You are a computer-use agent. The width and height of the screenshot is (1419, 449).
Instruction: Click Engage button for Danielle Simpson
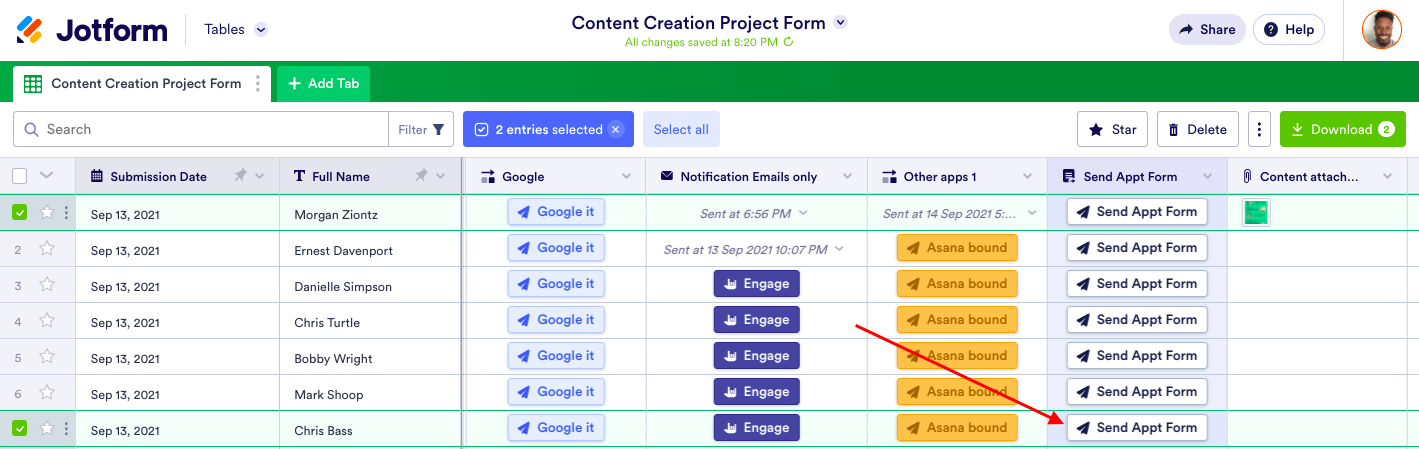coord(756,284)
